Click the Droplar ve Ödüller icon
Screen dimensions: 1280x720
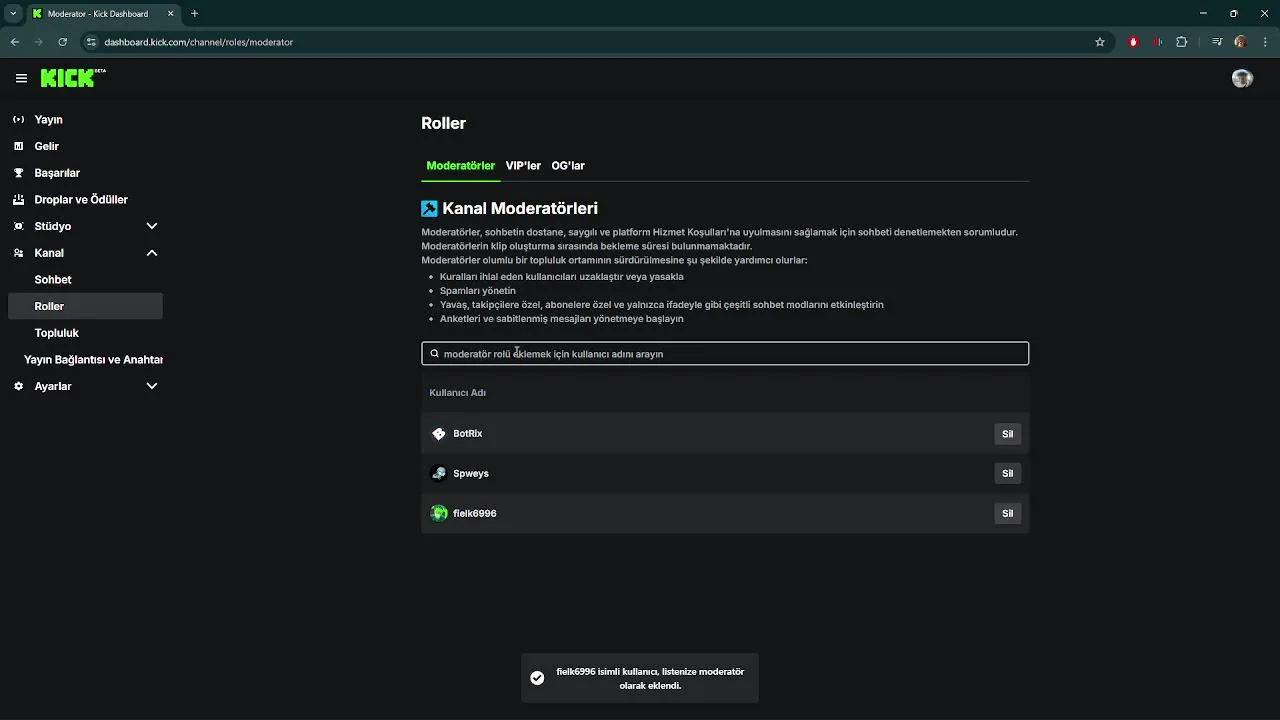(18, 199)
